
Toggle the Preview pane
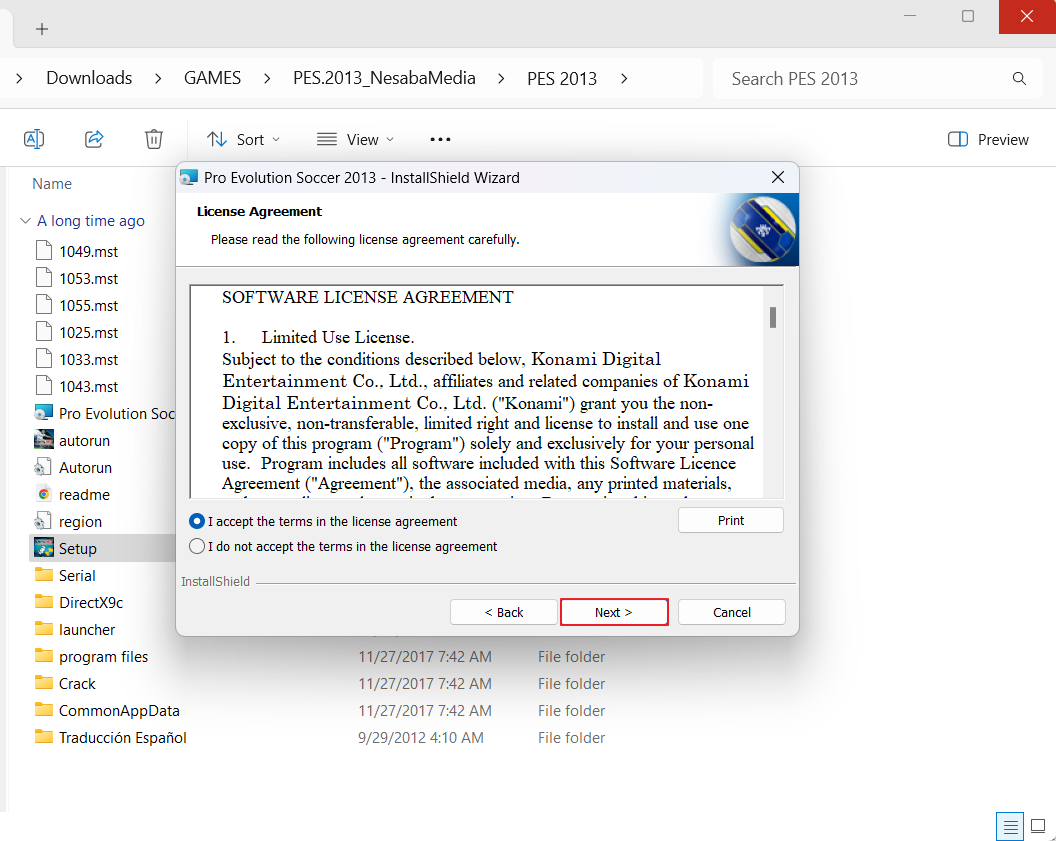988,139
